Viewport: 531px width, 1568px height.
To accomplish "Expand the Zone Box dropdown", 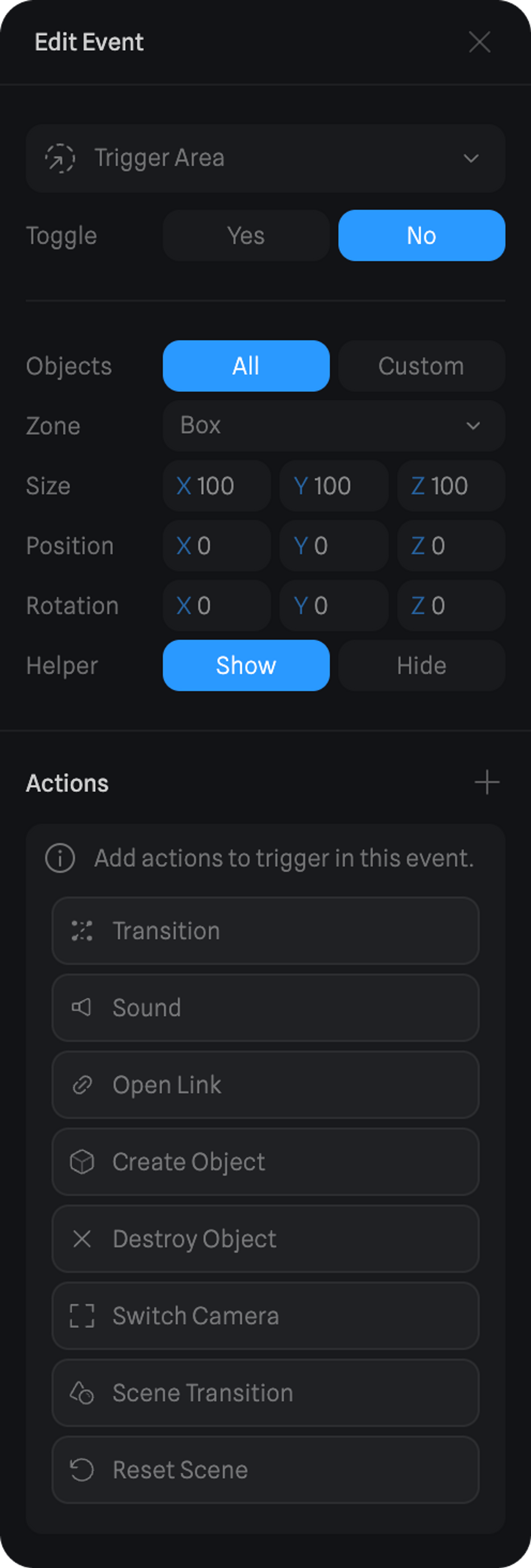I will click(x=334, y=425).
